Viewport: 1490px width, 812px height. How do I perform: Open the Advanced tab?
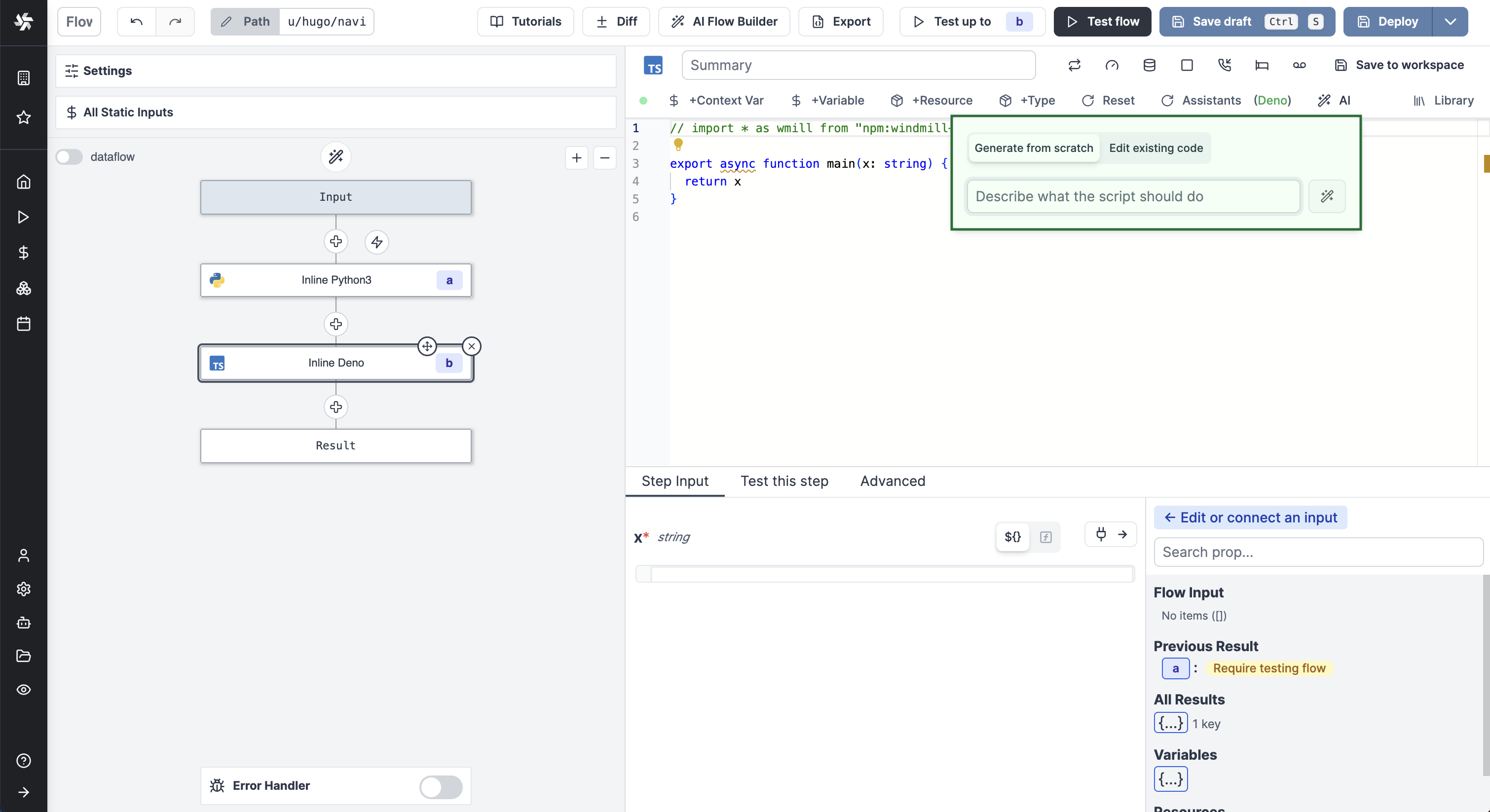click(892, 481)
